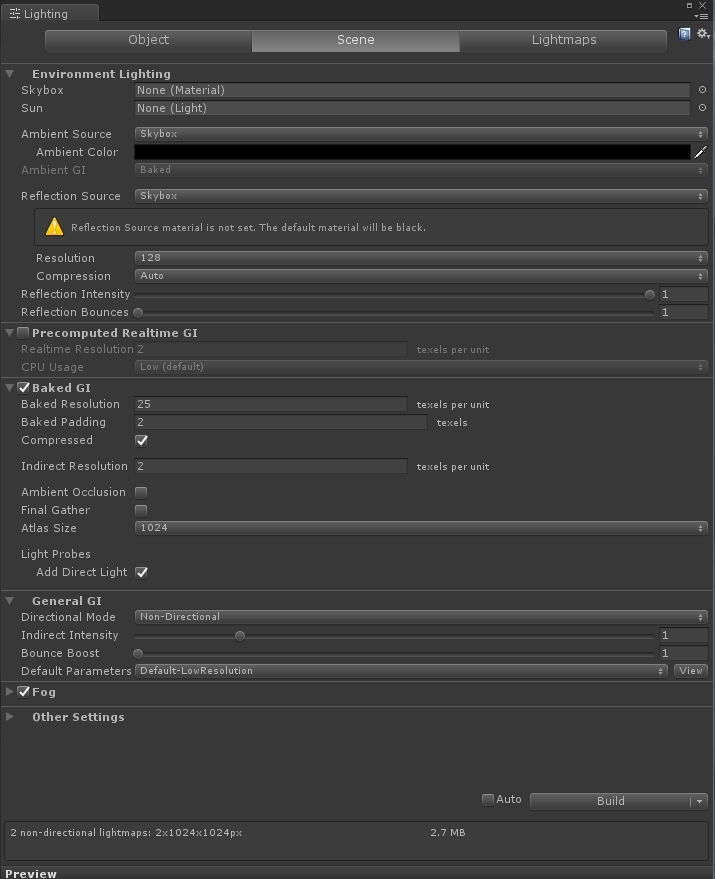Switch to the Object tab
Image resolution: width=715 pixels, height=879 pixels.
[149, 40]
